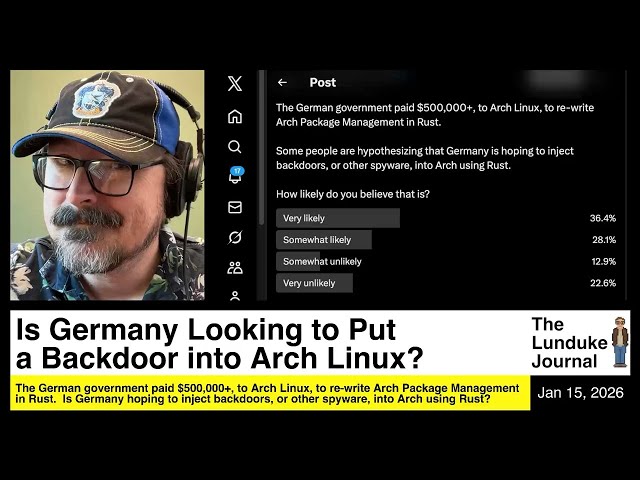
Task: Click the X logo icon
Action: point(235,83)
